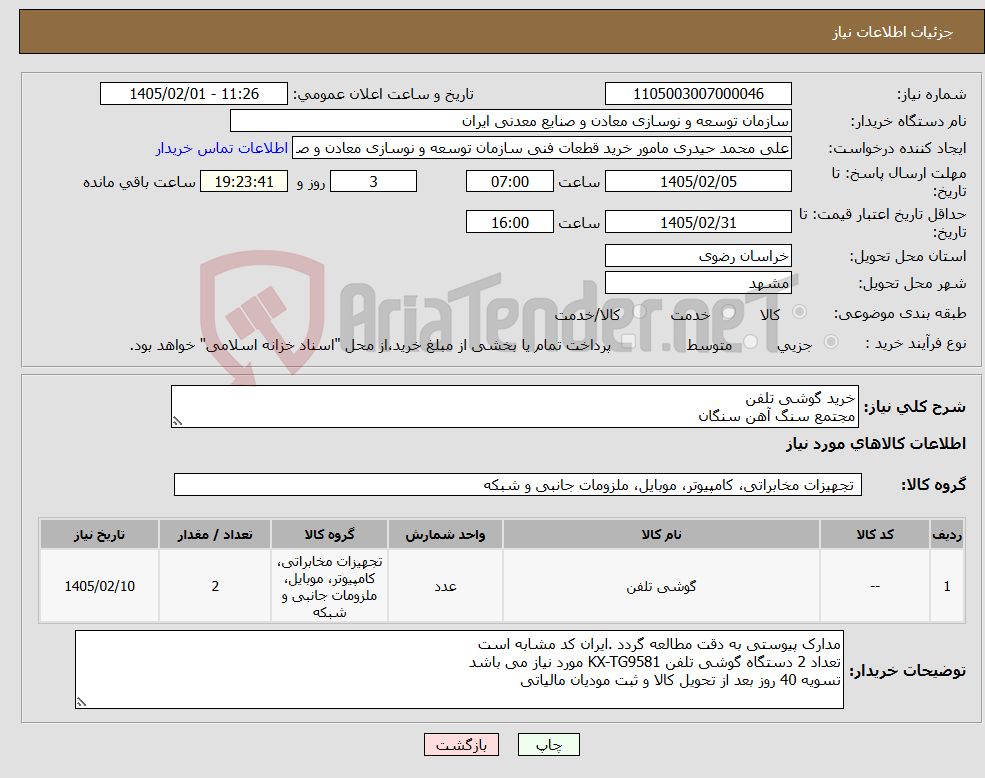Click the item code cell showing --
Image resolution: width=985 pixels, height=778 pixels.
pyautogui.click(x=874, y=586)
